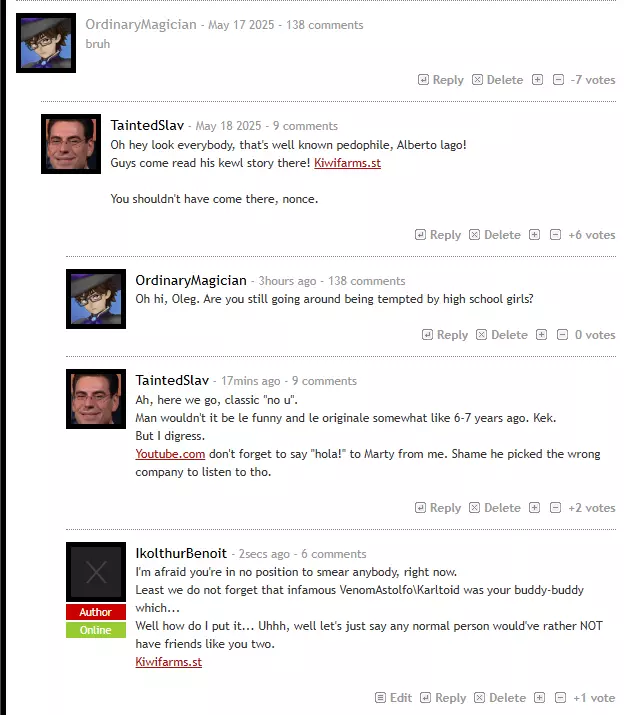Click TaintedSlav's avatar on the May 18 comment
This screenshot has height=715, width=624.
(71, 144)
